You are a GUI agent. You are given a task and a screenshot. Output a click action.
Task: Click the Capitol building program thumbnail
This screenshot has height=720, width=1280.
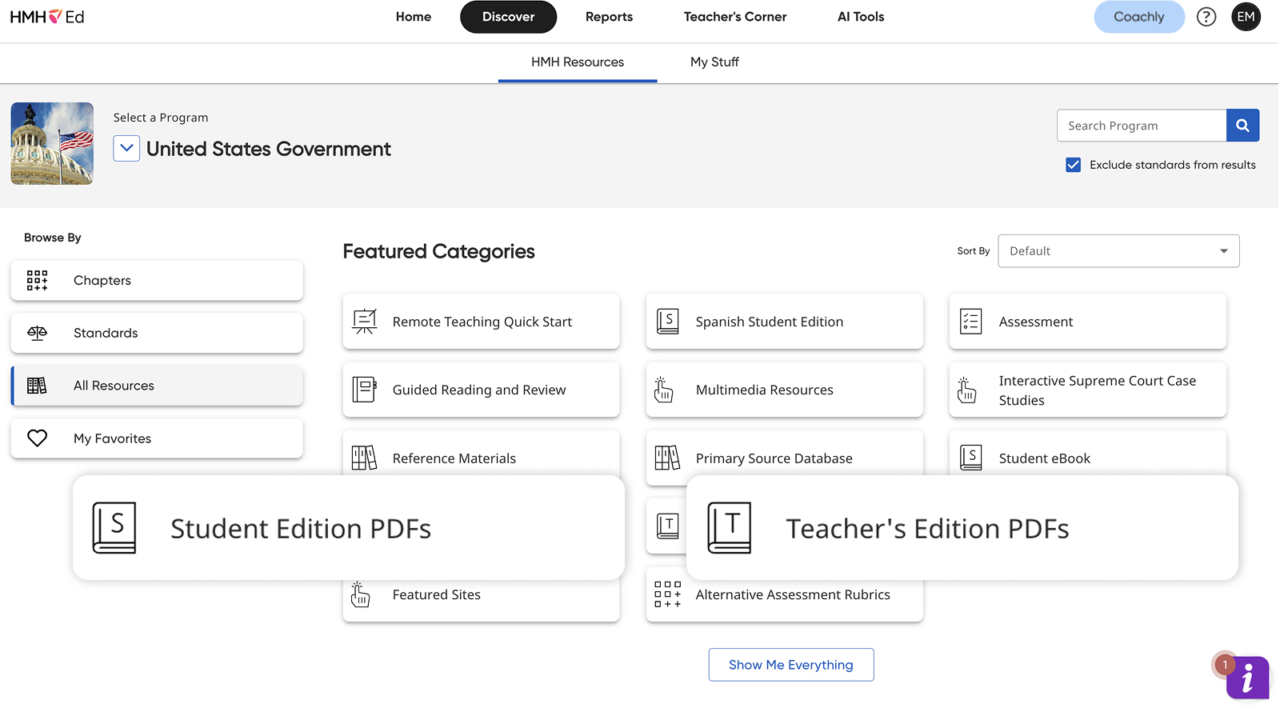point(52,143)
